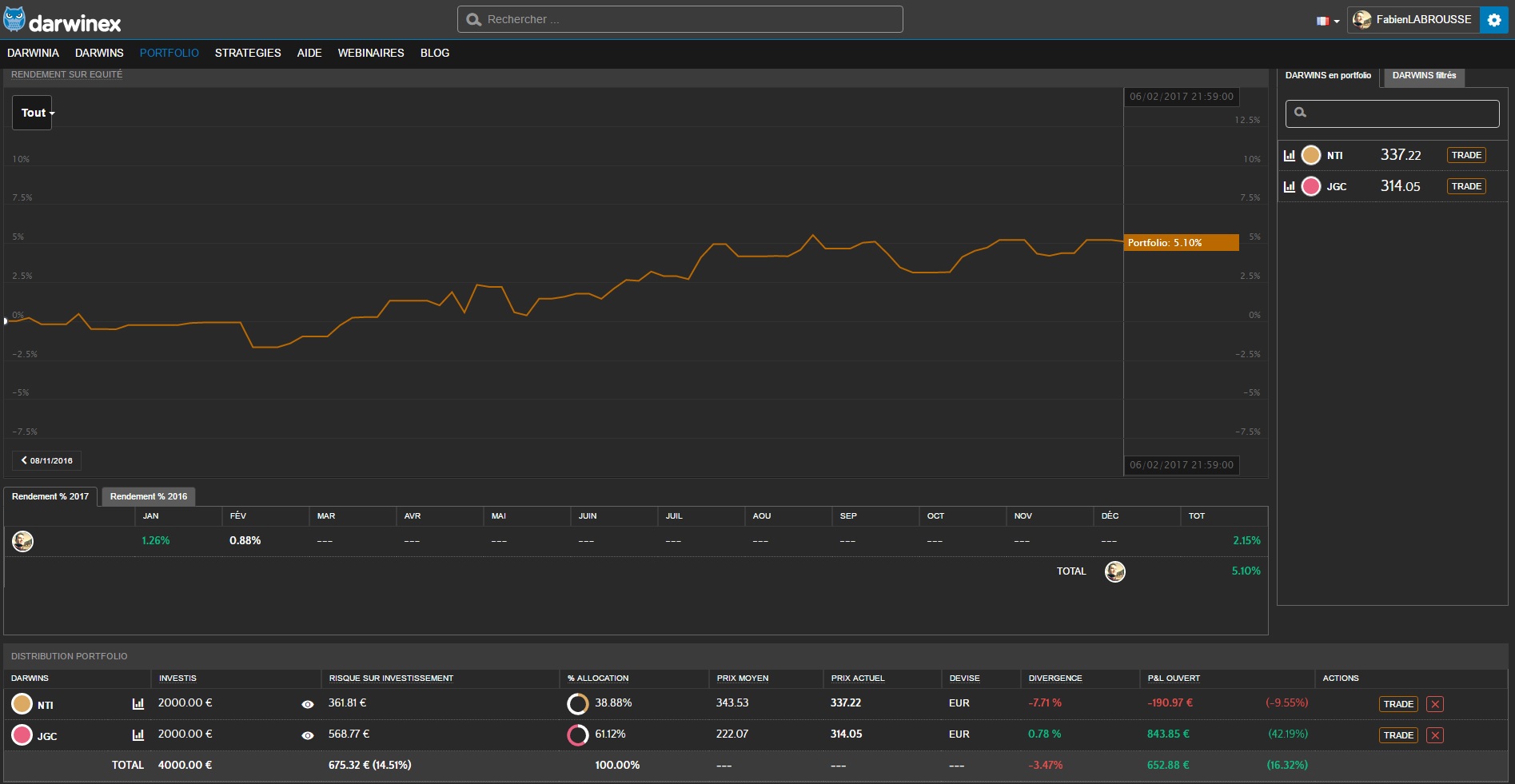
Task: Toggle the eye icon in JGC row
Action: pyautogui.click(x=308, y=735)
